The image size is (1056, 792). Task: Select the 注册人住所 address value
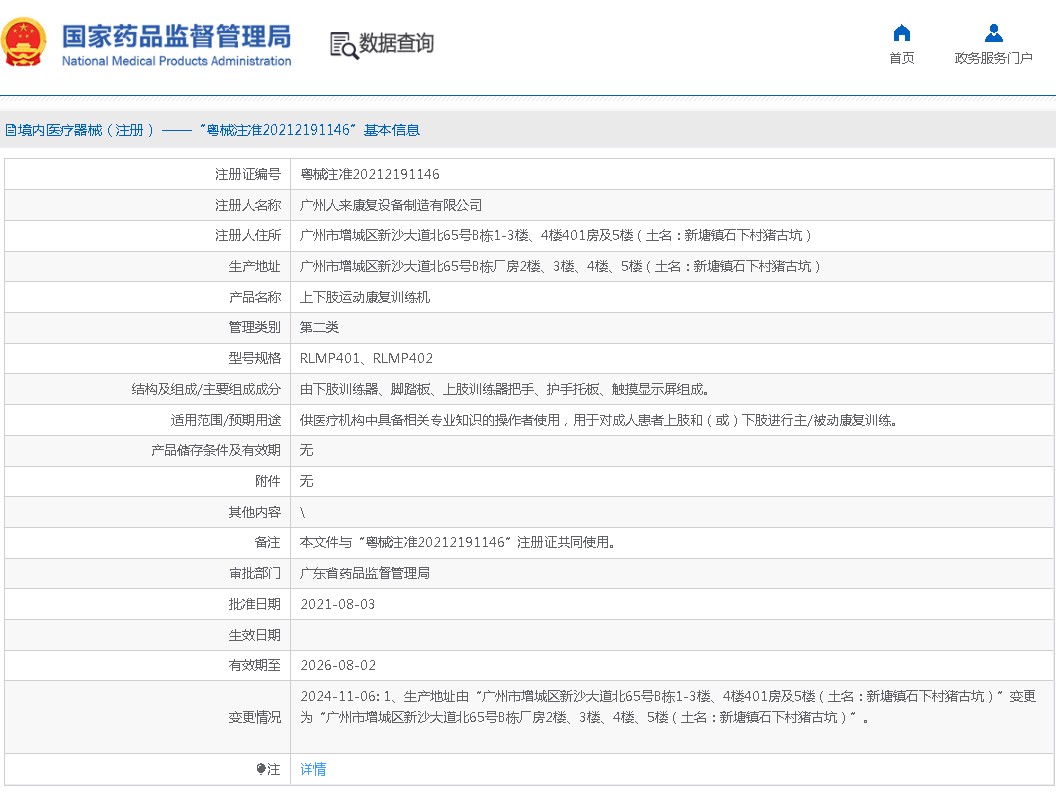556,236
